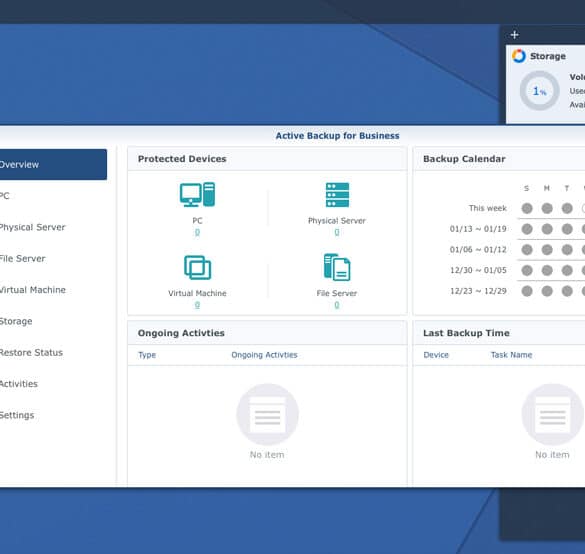This screenshot has width=585, height=554.
Task: Click 12/23 ~ 12/29 Tuesday dot
Action: click(567, 291)
